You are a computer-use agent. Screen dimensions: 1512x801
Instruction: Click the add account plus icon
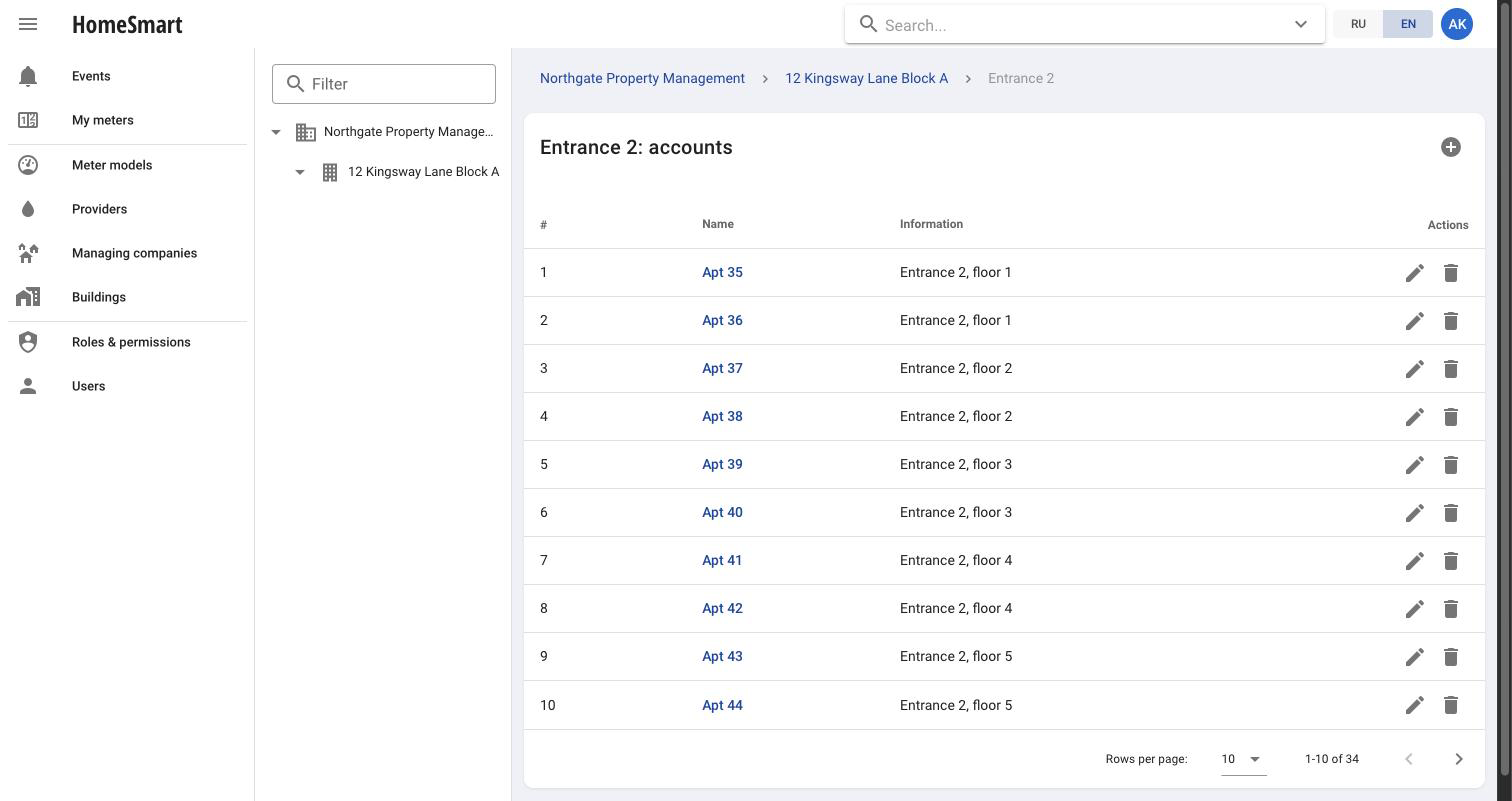[x=1451, y=147]
